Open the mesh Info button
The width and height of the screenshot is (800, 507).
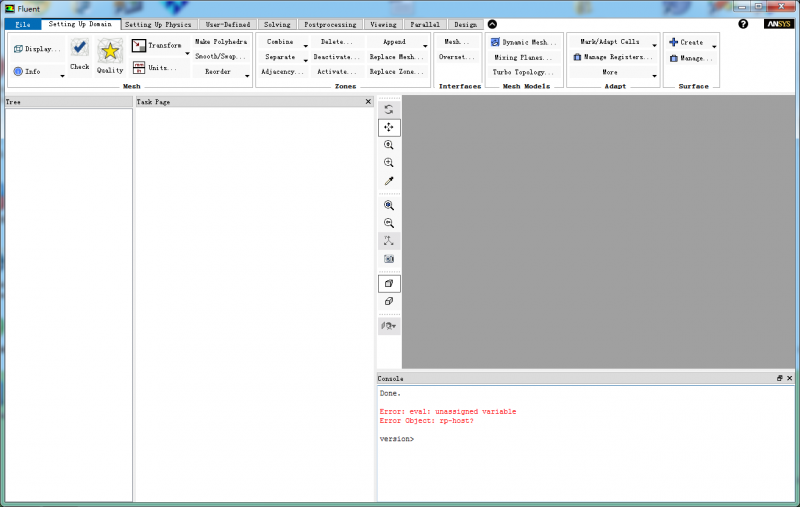(28, 71)
